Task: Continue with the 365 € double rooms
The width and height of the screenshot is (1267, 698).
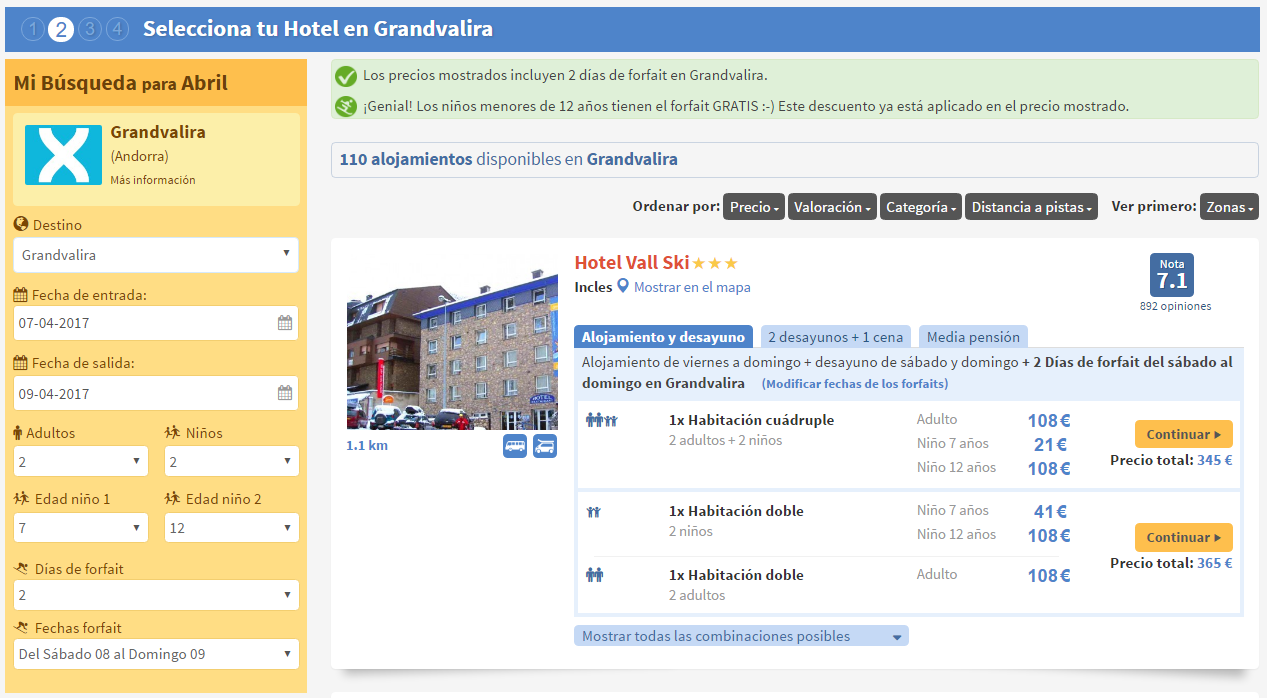Action: pos(1184,537)
